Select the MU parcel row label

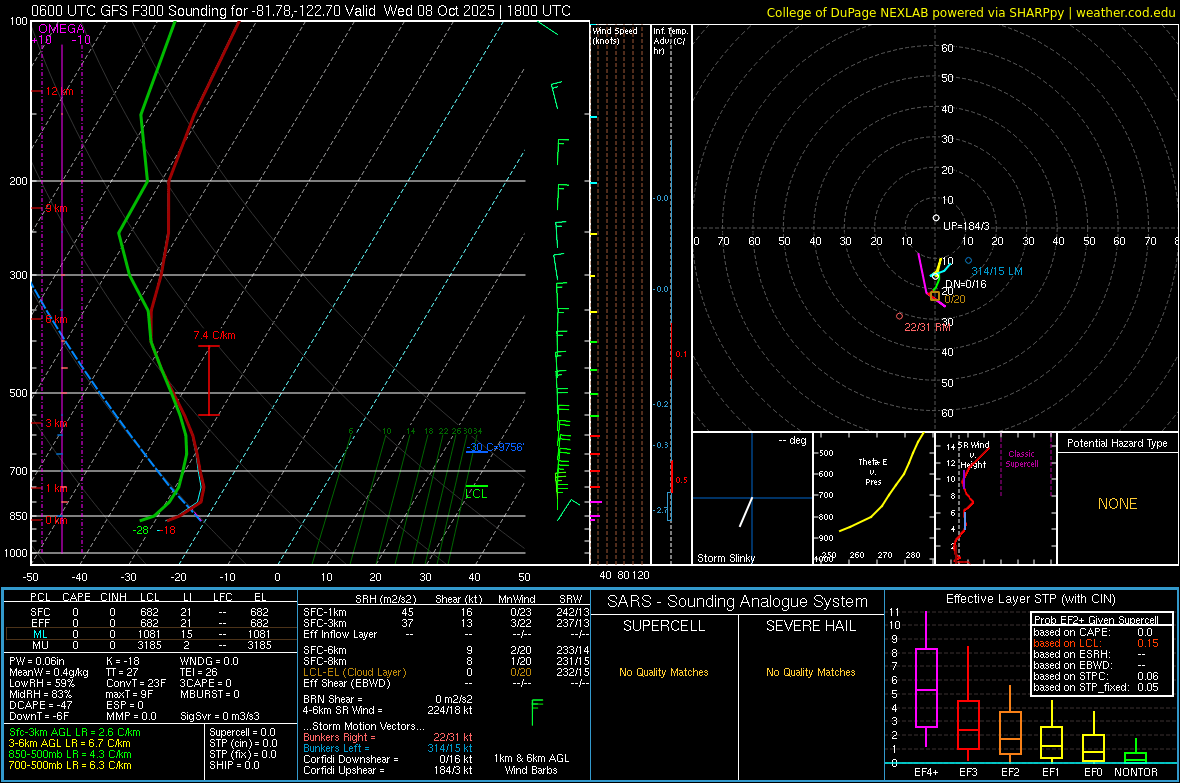click(x=40, y=645)
